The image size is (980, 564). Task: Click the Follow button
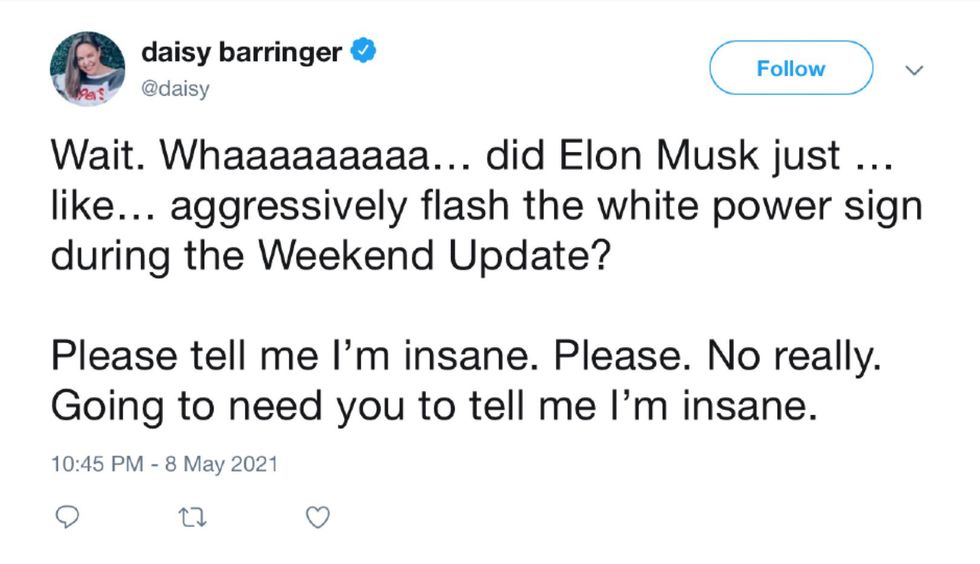790,68
